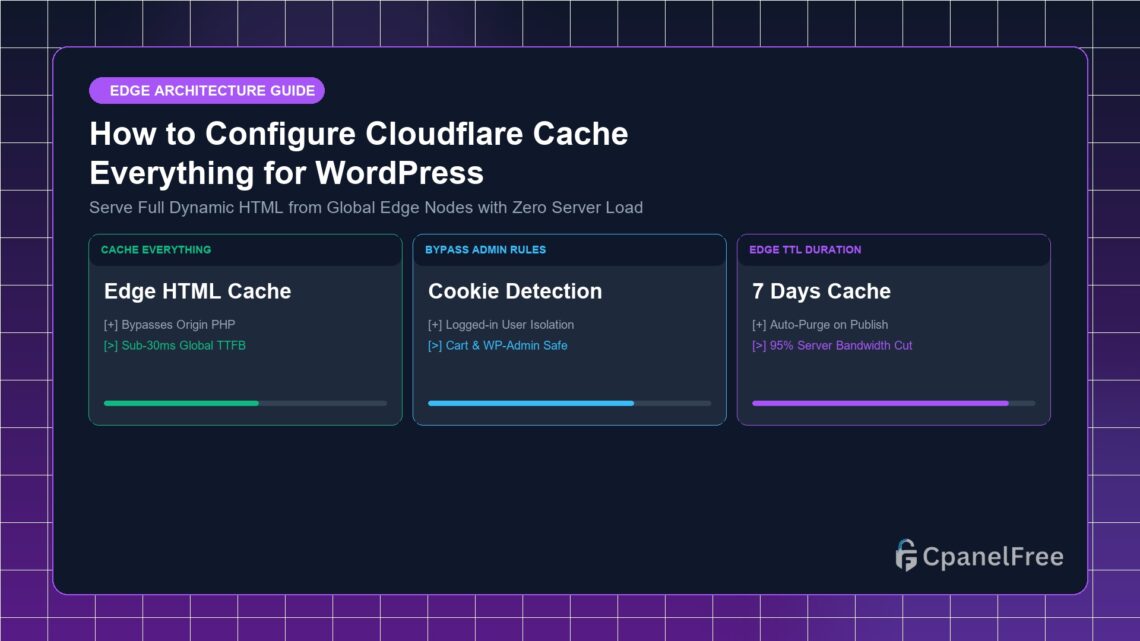Screen dimensions: 1140x641
Task: Click '[+] Bypasses Origin PHP' line
Action: [169, 325]
